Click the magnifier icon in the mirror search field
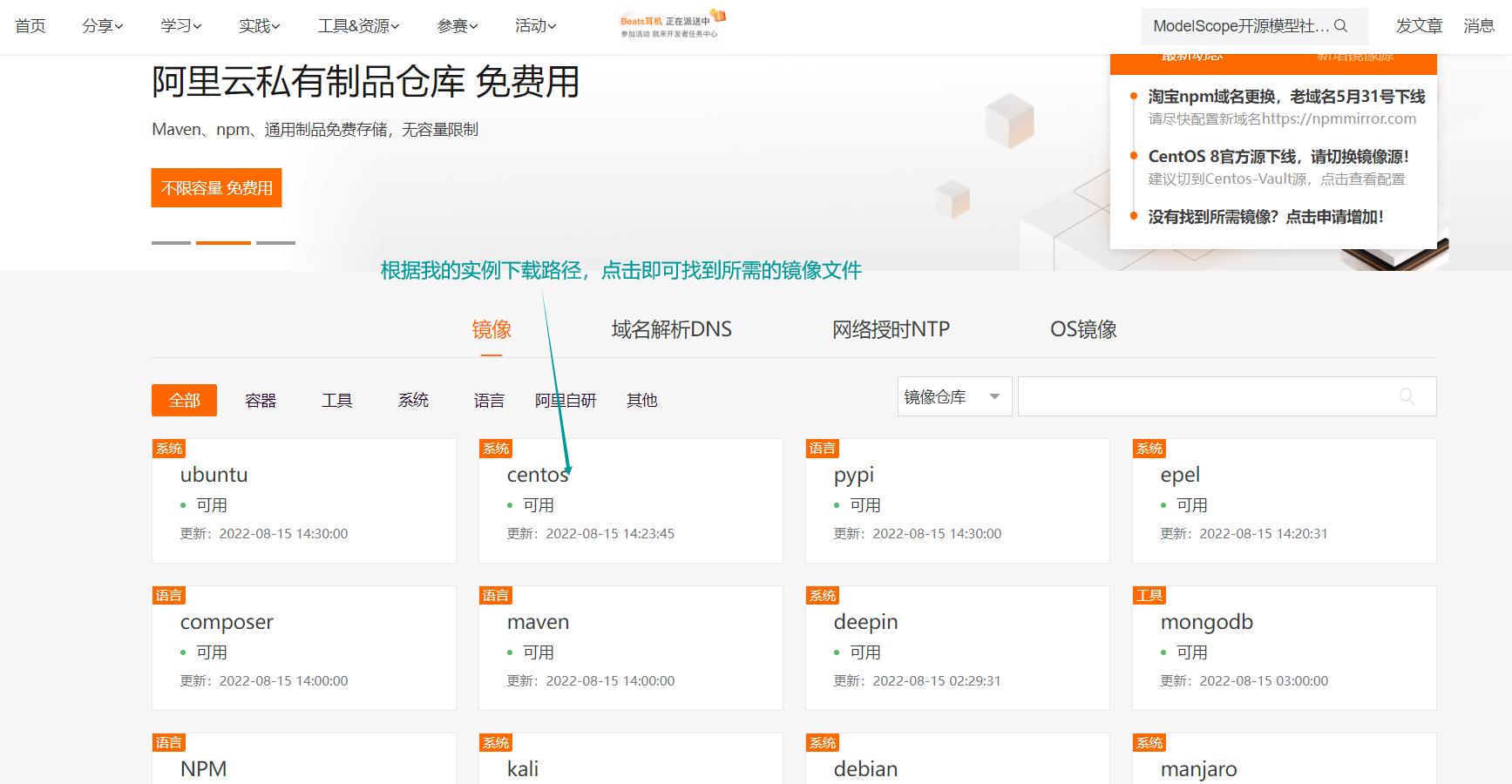 (1407, 396)
